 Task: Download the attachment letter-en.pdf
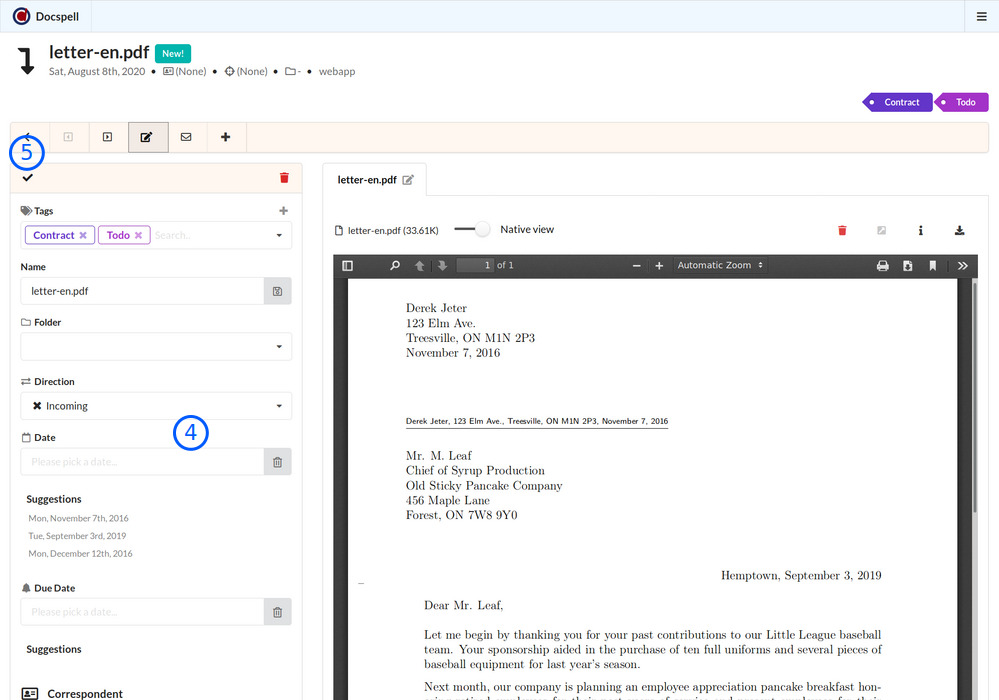[959, 230]
